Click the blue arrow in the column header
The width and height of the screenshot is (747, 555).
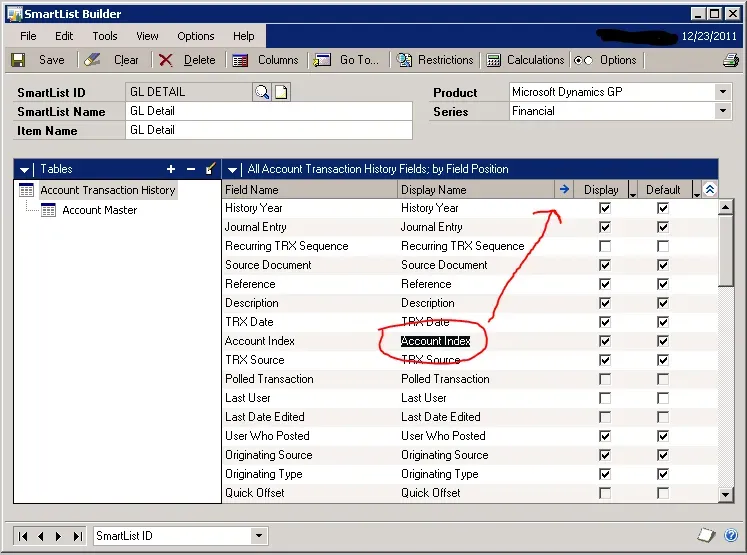click(x=564, y=189)
